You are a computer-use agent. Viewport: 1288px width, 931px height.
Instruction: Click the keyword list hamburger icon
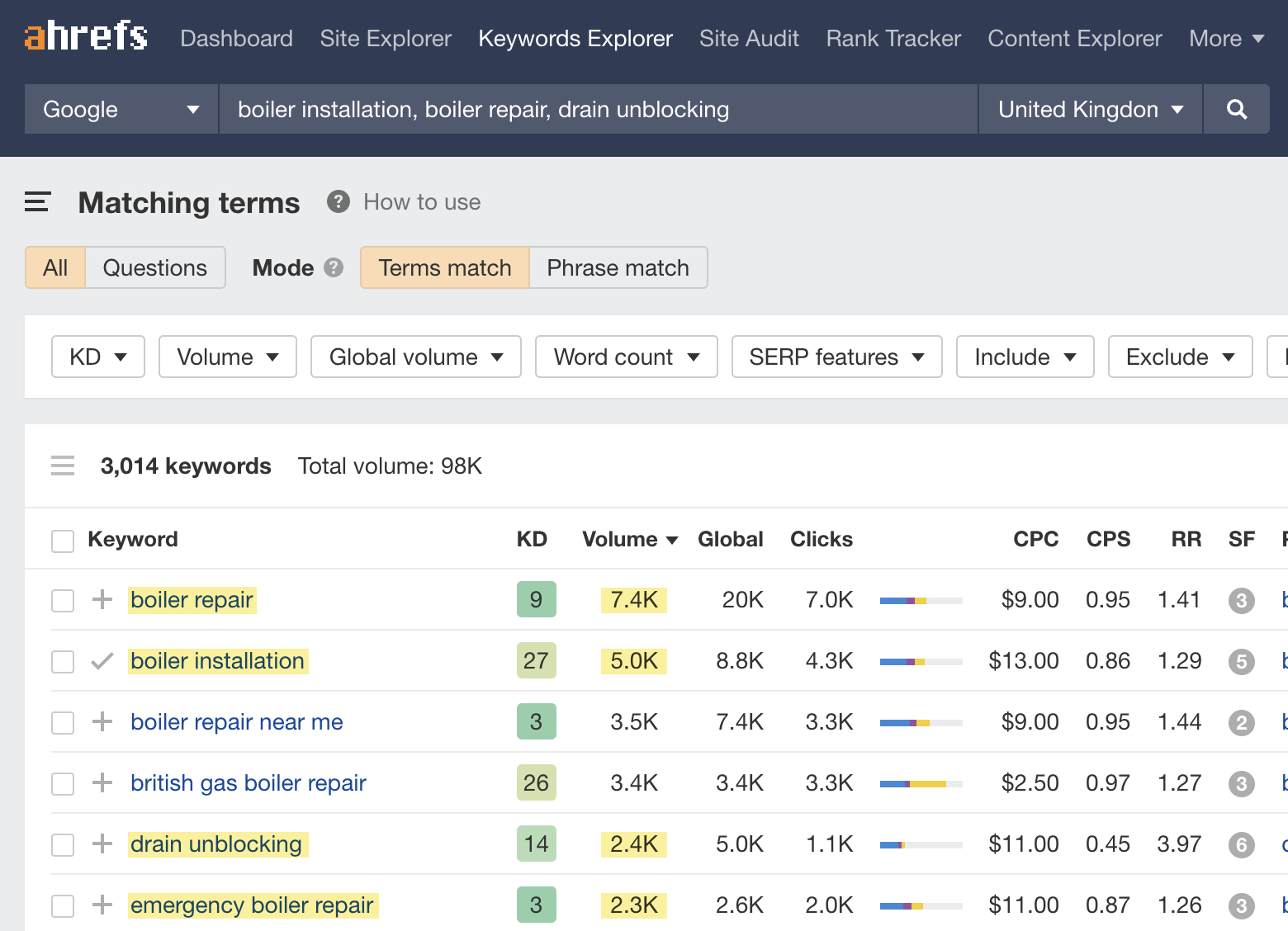(63, 465)
